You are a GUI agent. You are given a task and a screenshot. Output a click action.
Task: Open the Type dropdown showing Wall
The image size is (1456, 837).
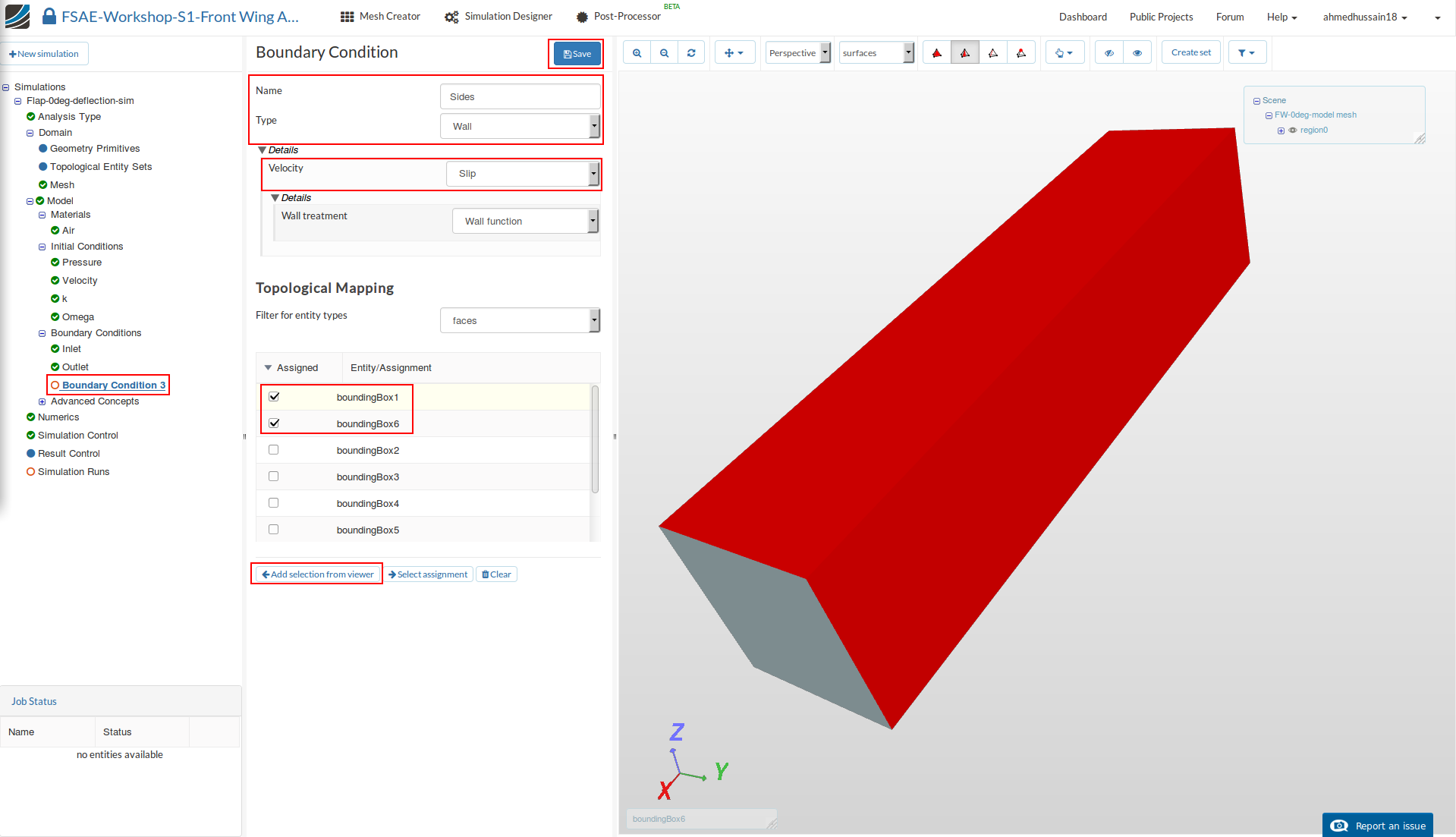pos(520,127)
